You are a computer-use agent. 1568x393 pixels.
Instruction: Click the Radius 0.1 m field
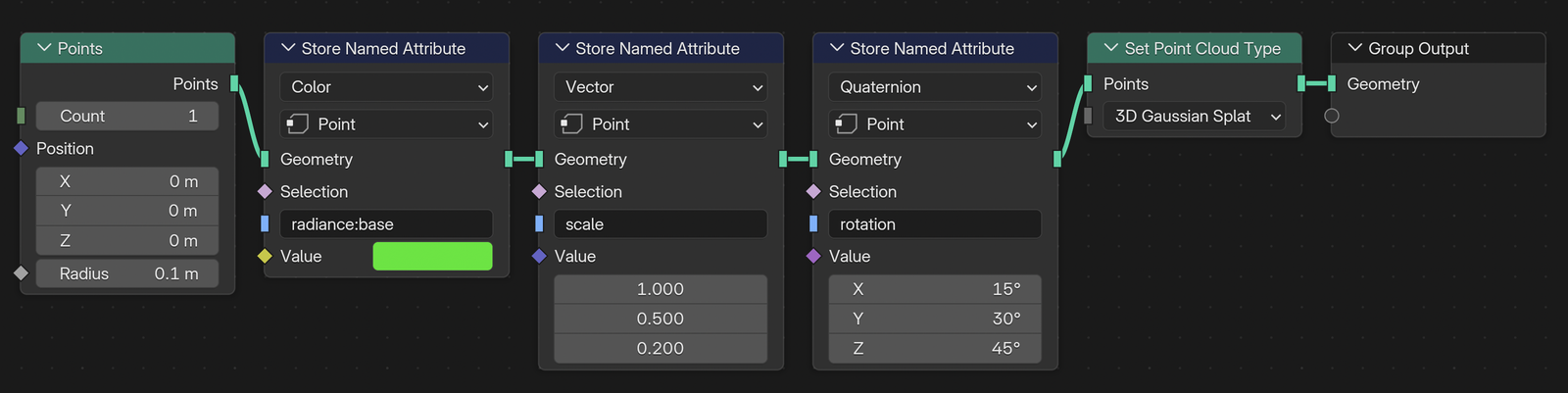(x=127, y=273)
